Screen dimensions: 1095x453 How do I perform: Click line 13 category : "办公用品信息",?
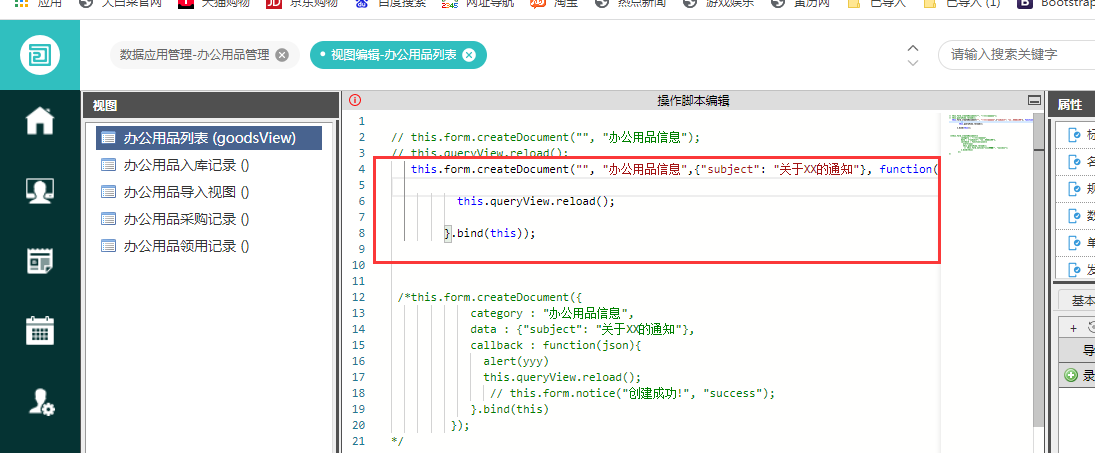pos(552,313)
